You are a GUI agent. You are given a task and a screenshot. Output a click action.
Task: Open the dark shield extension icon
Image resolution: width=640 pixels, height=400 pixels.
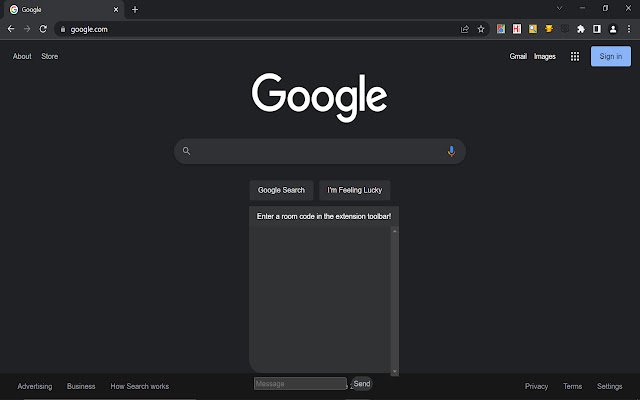click(x=565, y=29)
